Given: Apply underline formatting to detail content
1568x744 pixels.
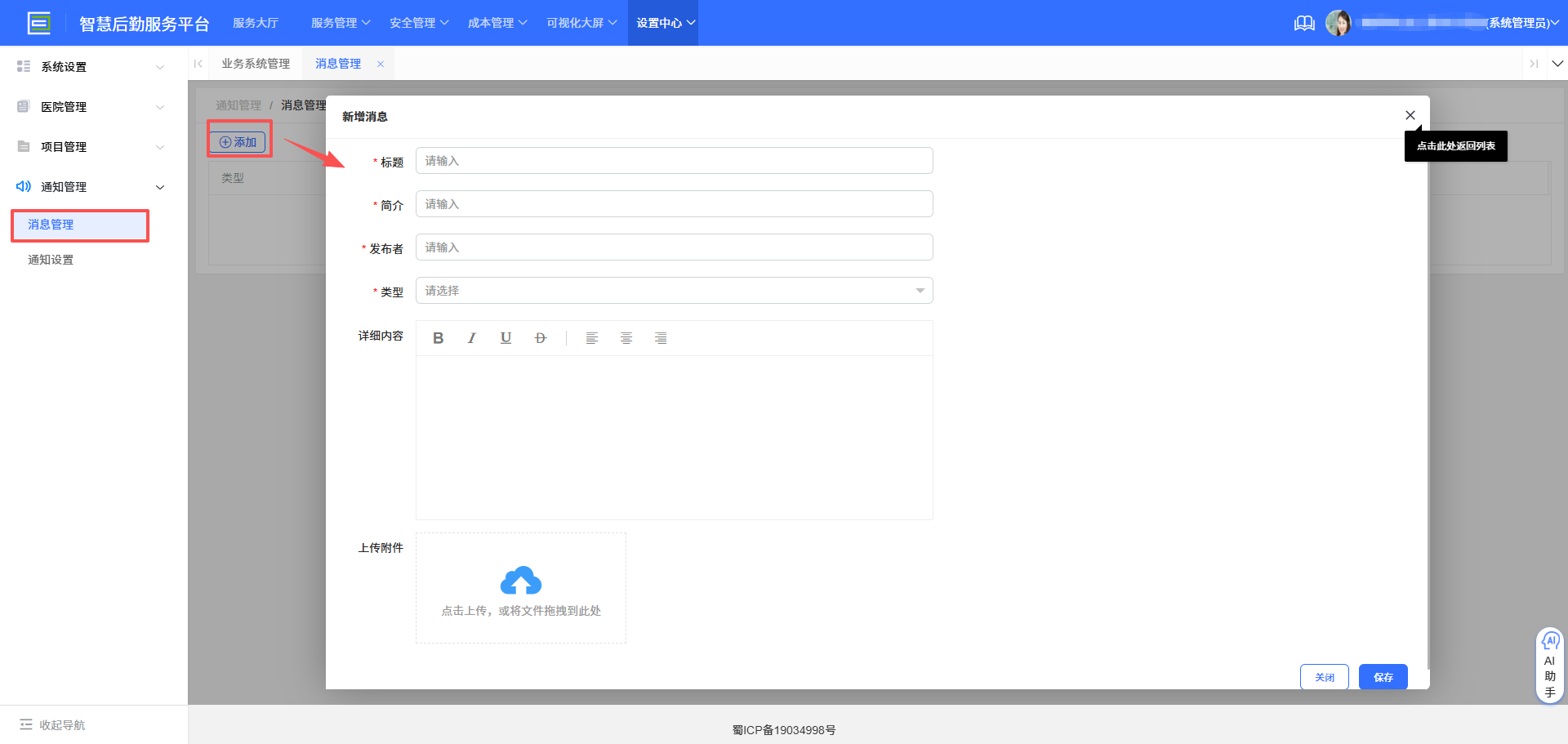Looking at the screenshot, I should 506,337.
